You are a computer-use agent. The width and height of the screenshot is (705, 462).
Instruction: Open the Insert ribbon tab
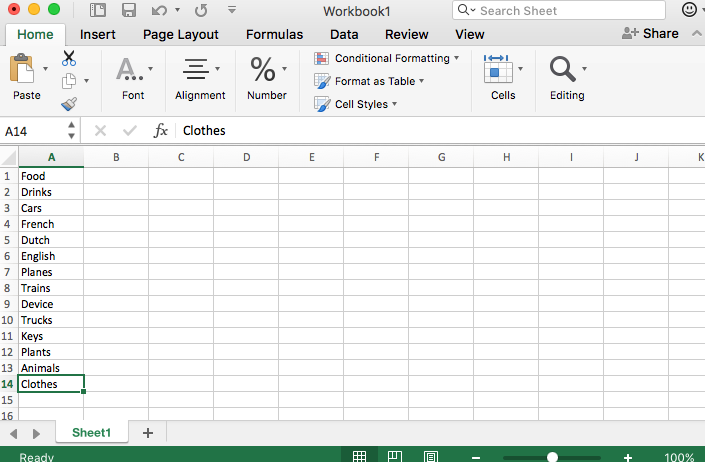[x=98, y=35]
